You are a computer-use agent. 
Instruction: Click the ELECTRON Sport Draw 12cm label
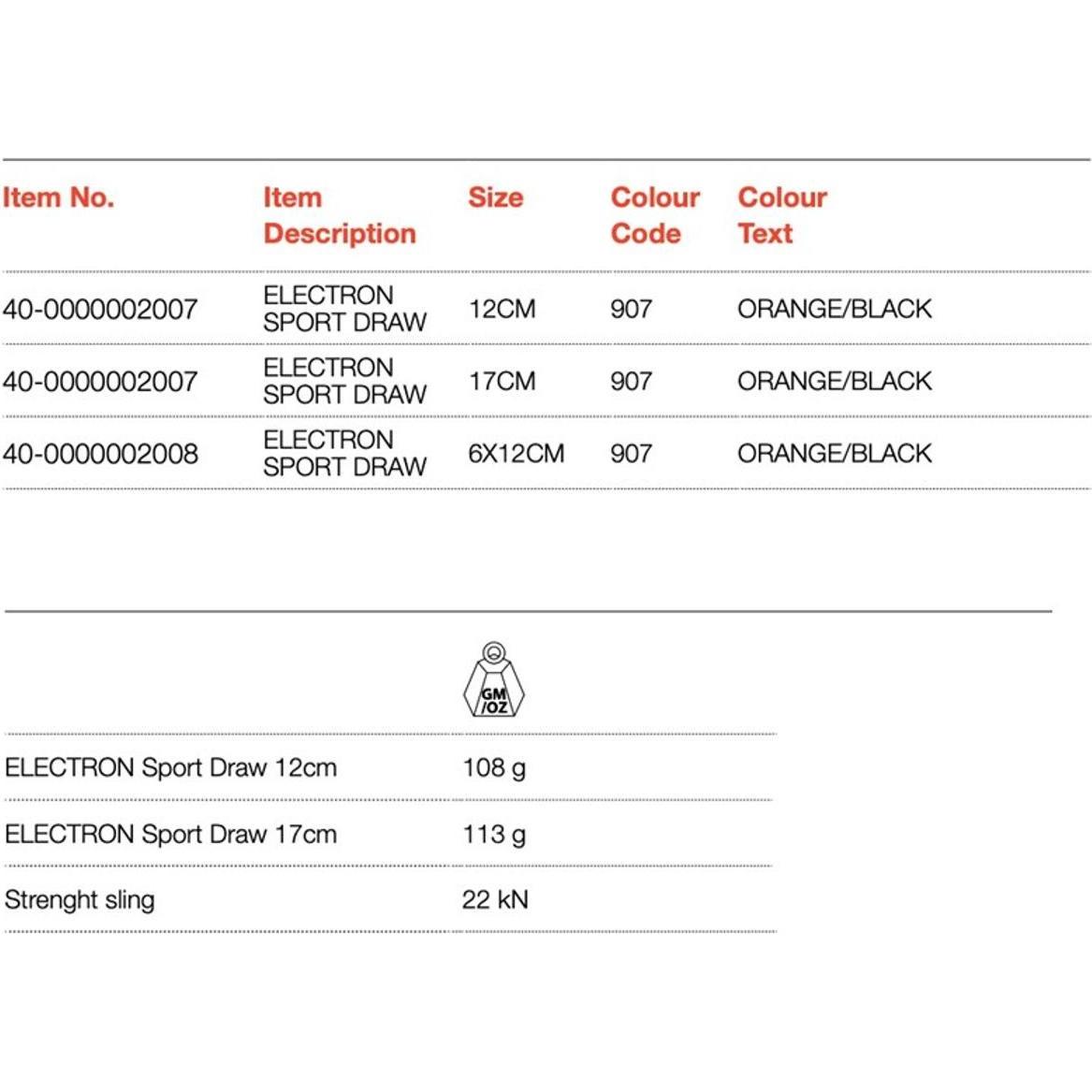[x=170, y=767]
